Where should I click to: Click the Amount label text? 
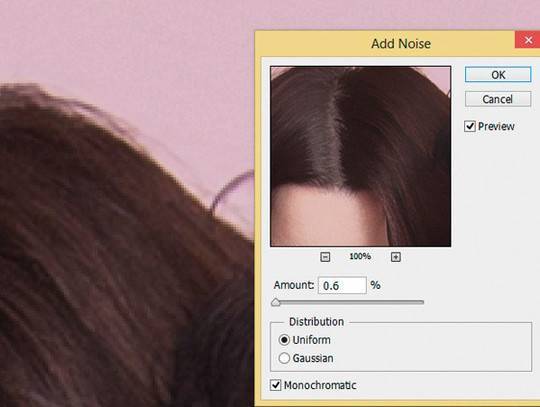click(294, 285)
